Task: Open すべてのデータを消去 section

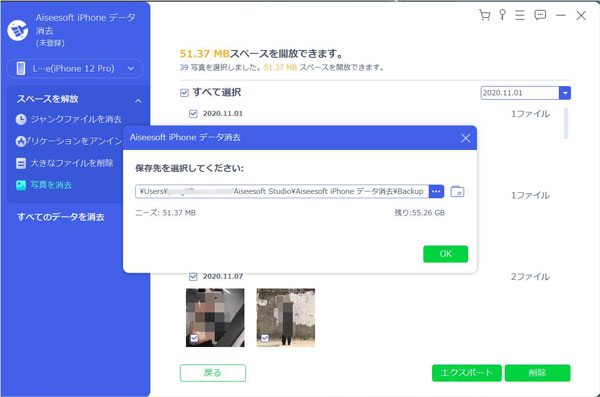Action: pos(60,217)
